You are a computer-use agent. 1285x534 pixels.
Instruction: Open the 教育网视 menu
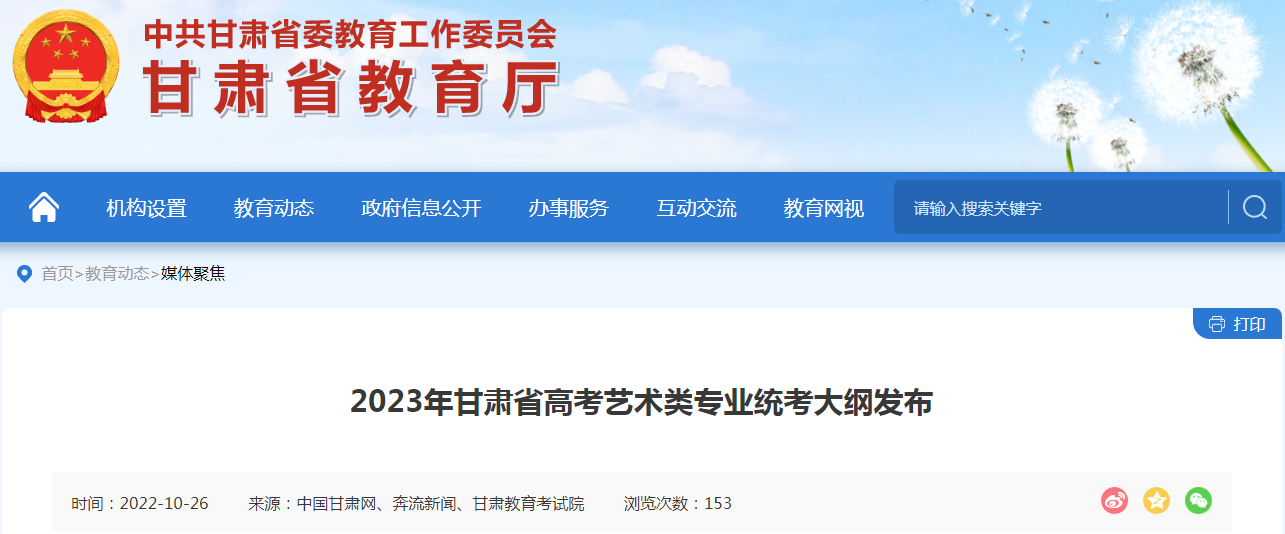coord(824,208)
